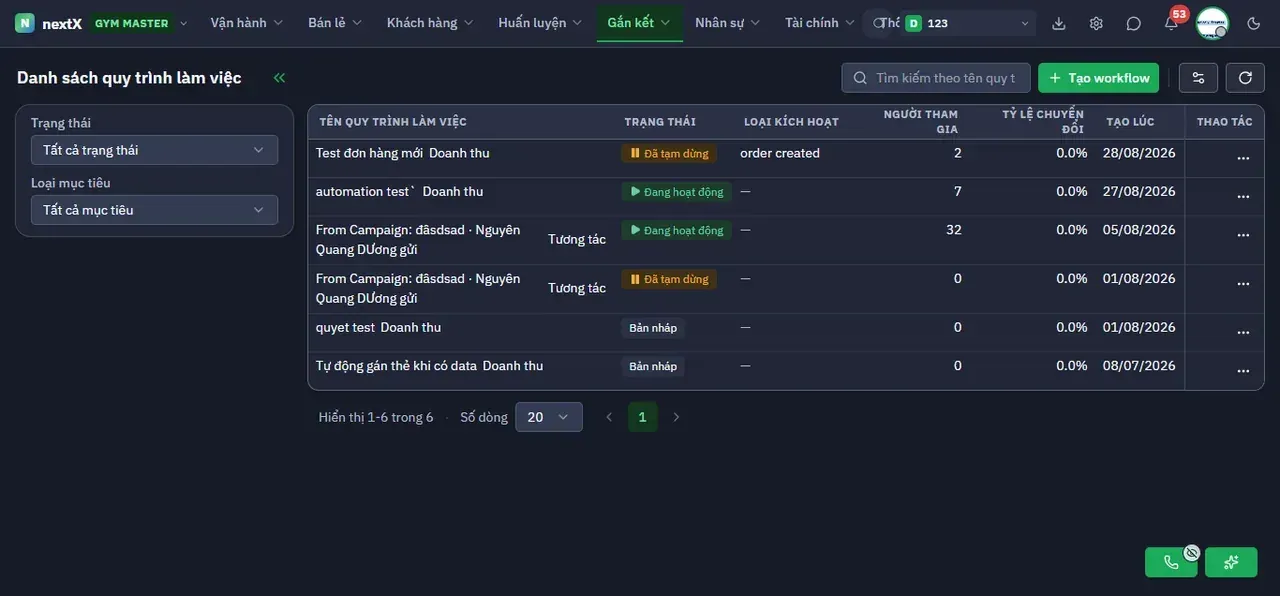Viewport: 1280px width, 596px height.
Task: Open actions menu for the 05/08/2026 workflow
Action: pos(1243,235)
